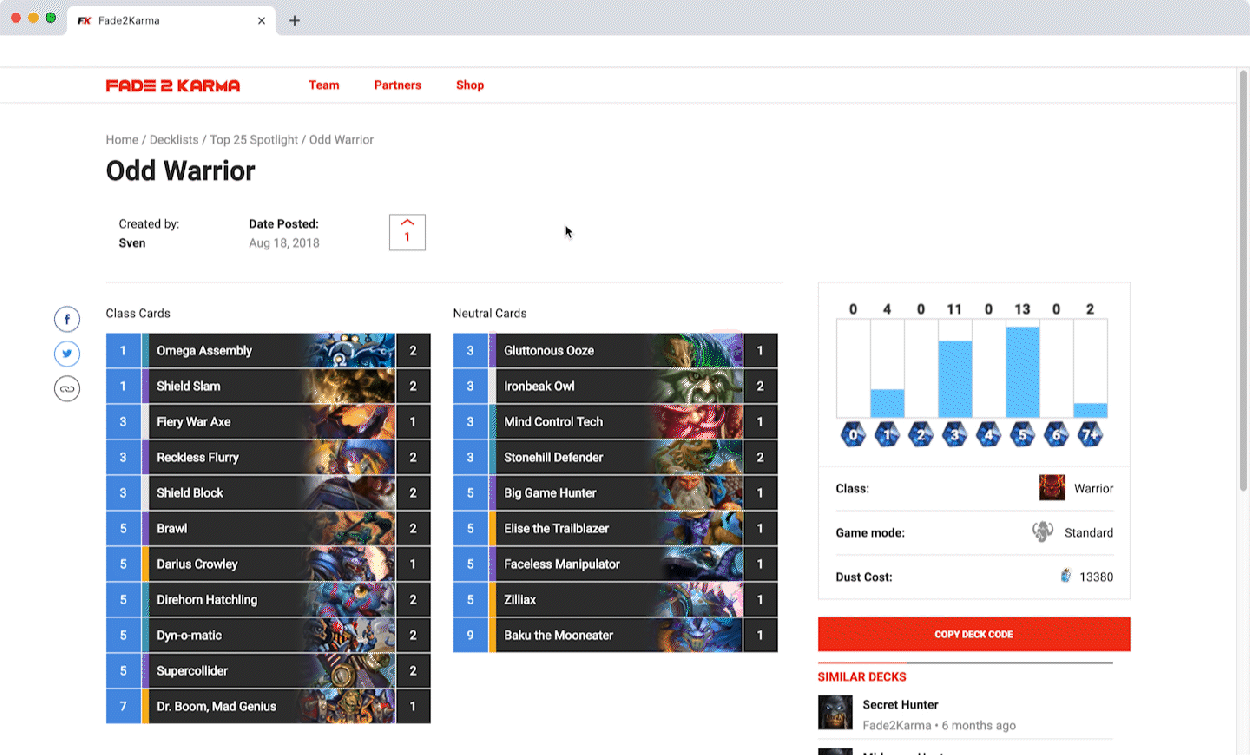Image resolution: width=1250 pixels, height=755 pixels.
Task: Select Faceless Manipulator card row
Action: (x=615, y=564)
